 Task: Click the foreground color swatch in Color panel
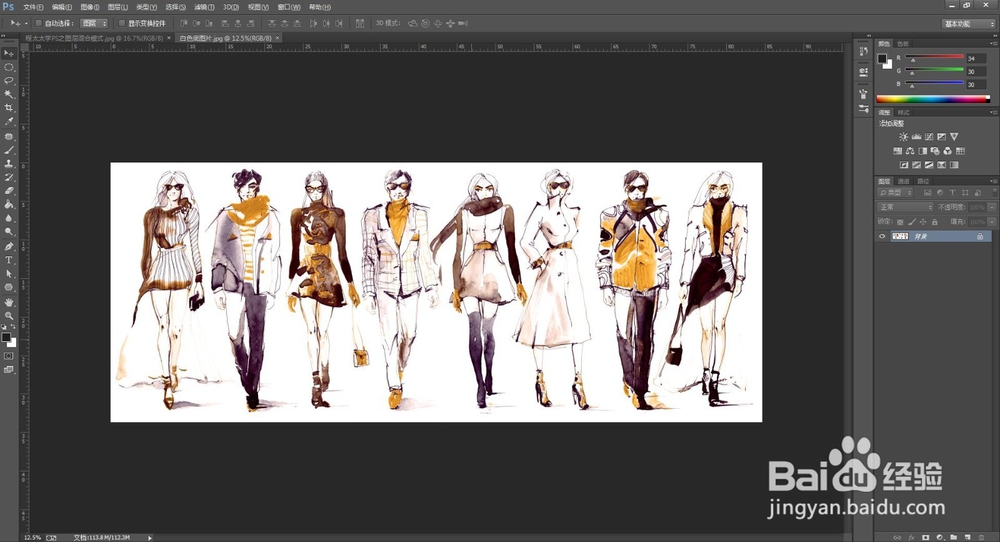click(883, 59)
